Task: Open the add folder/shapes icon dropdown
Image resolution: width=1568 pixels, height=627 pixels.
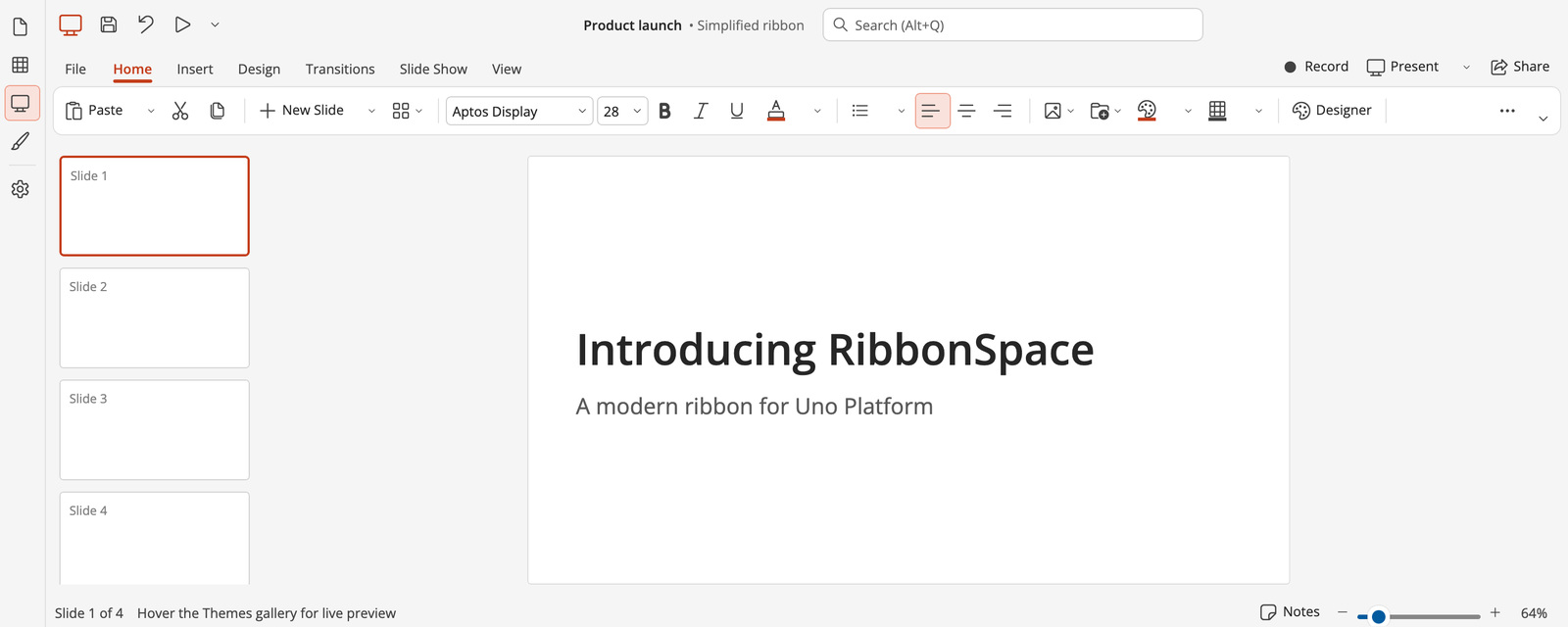Action: [1105, 111]
